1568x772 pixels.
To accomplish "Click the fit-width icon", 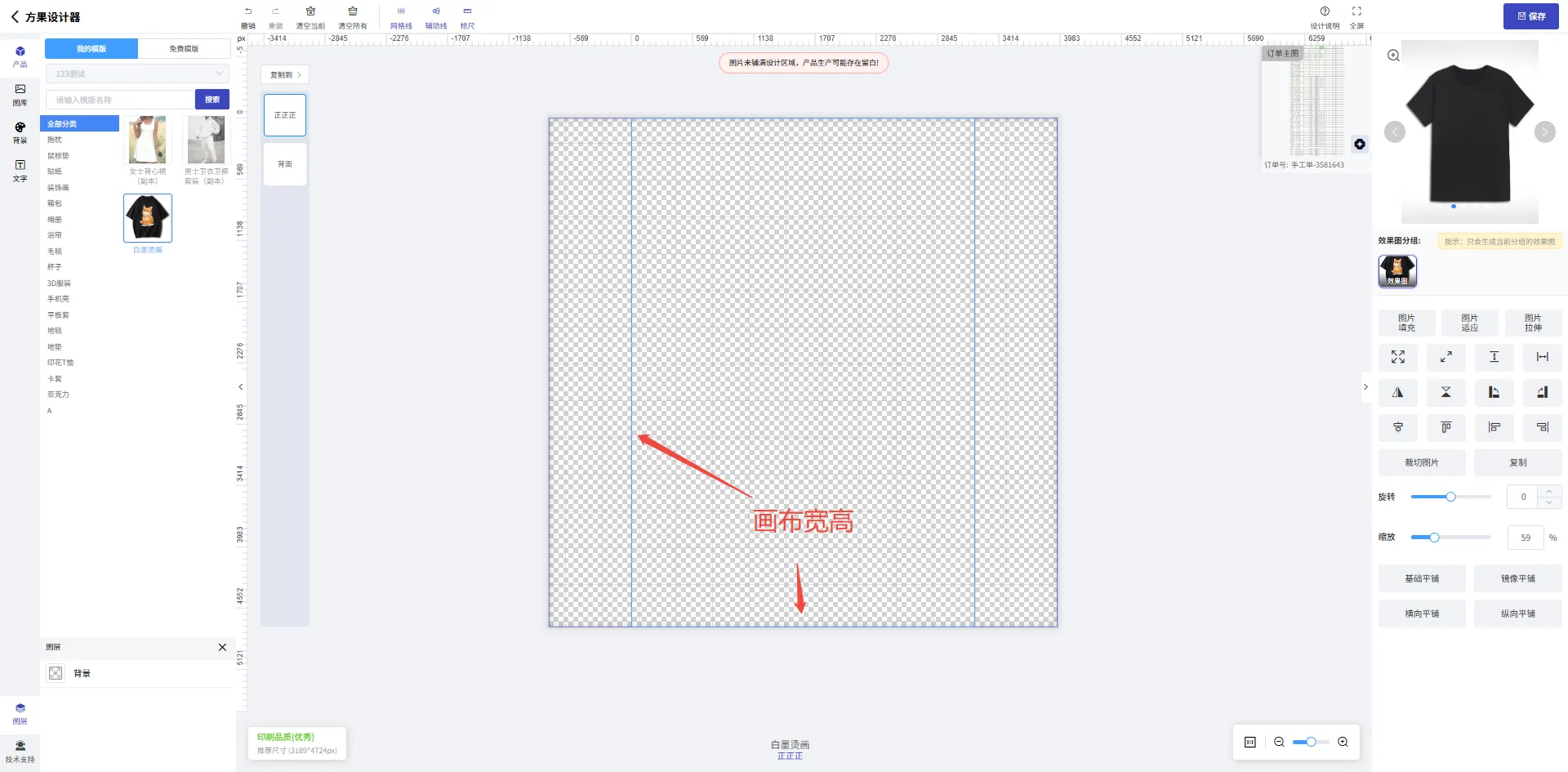I will 1543,357.
